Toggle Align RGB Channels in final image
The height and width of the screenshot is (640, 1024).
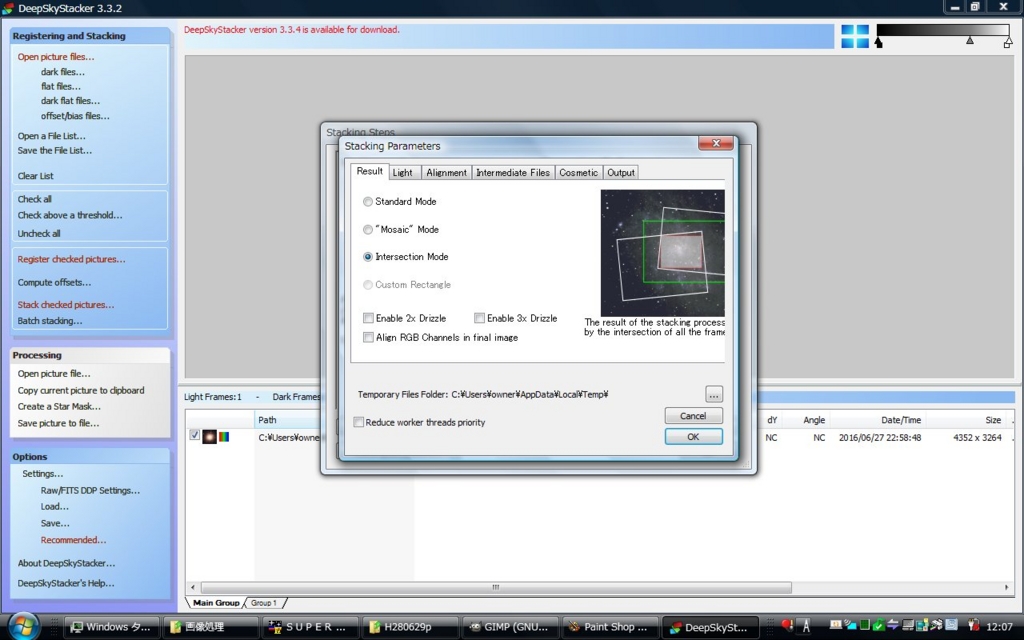coord(368,338)
